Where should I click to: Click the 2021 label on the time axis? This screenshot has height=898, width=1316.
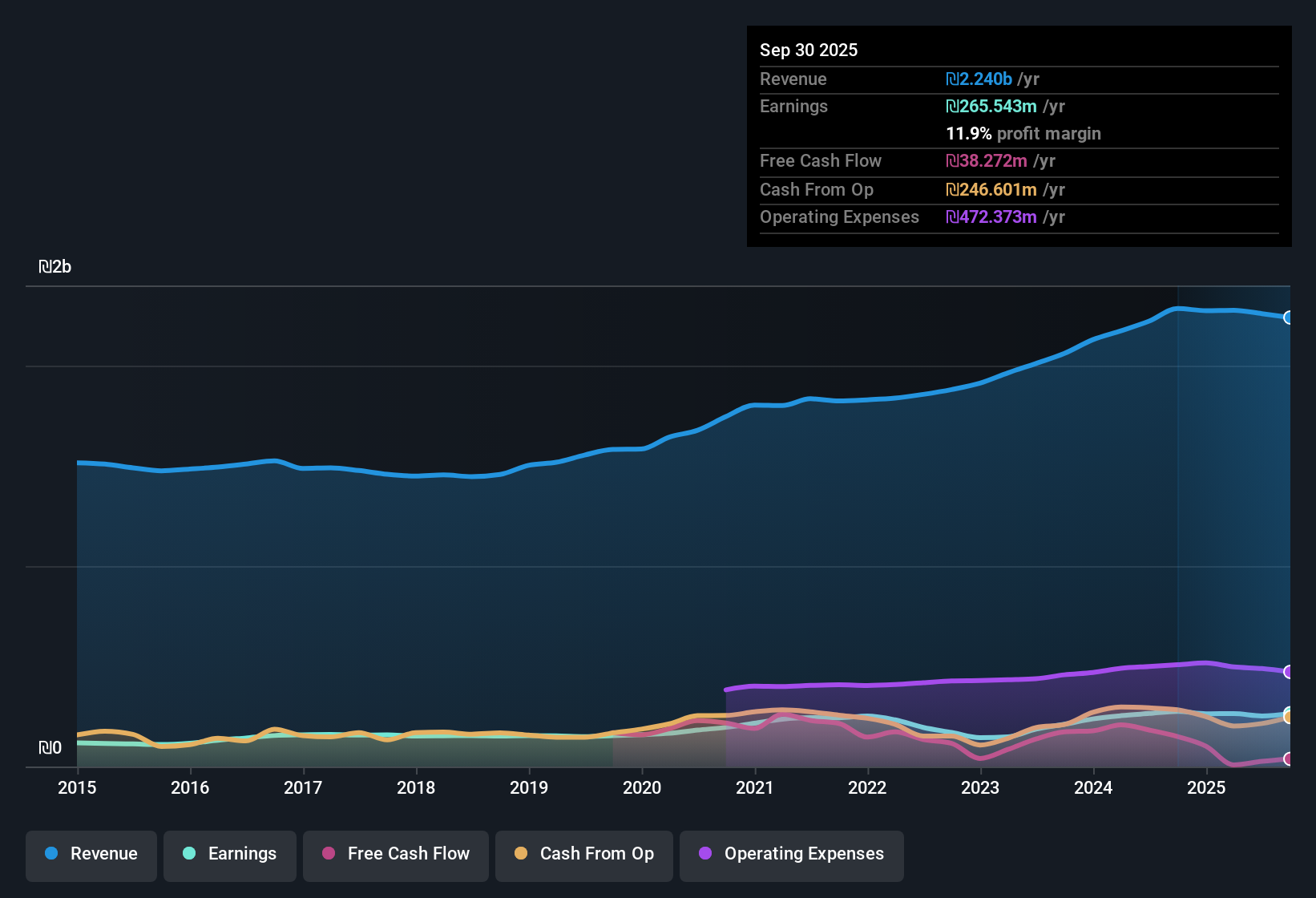[x=755, y=788]
